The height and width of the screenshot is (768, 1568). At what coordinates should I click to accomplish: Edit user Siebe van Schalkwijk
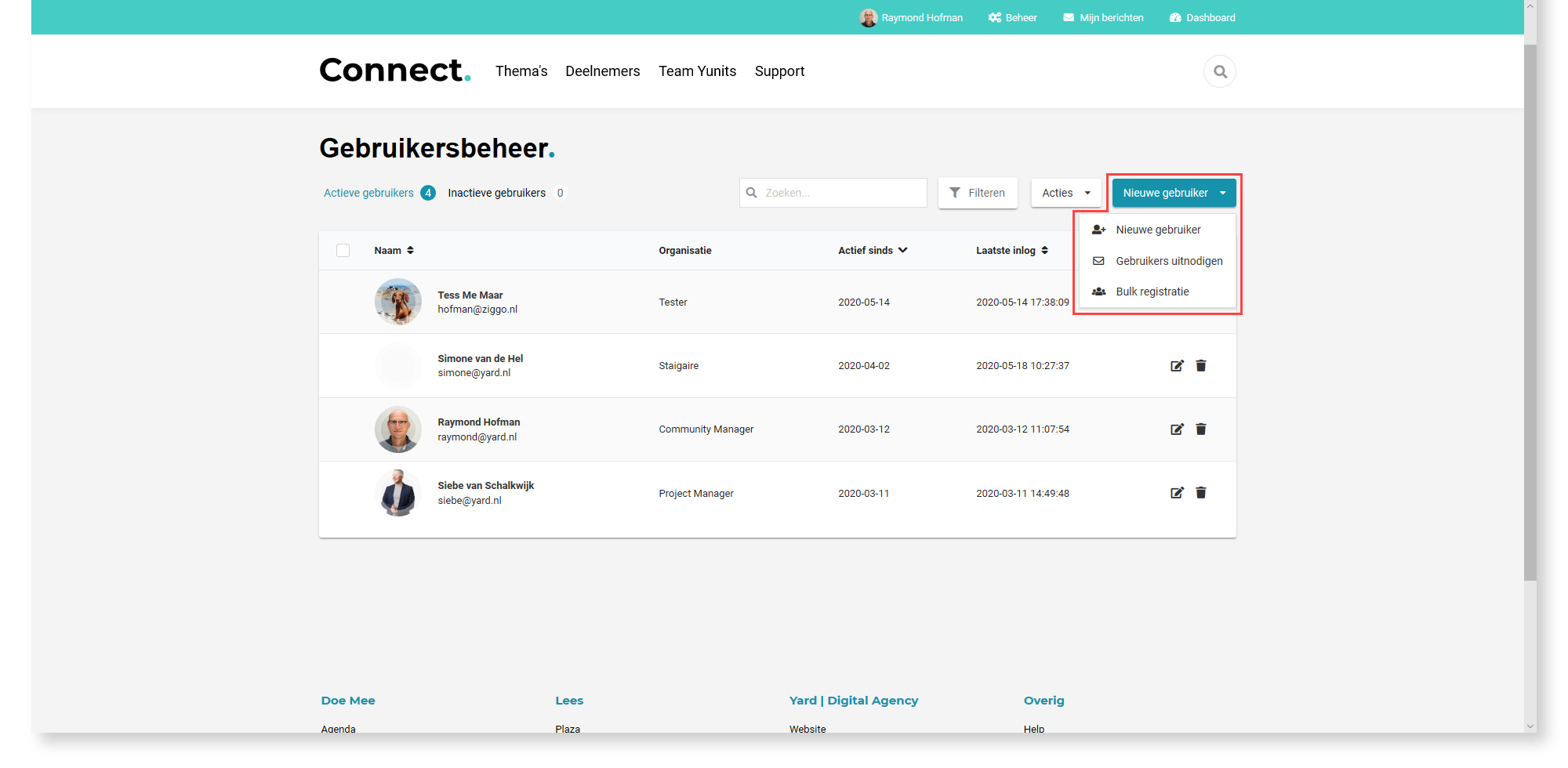(1177, 492)
